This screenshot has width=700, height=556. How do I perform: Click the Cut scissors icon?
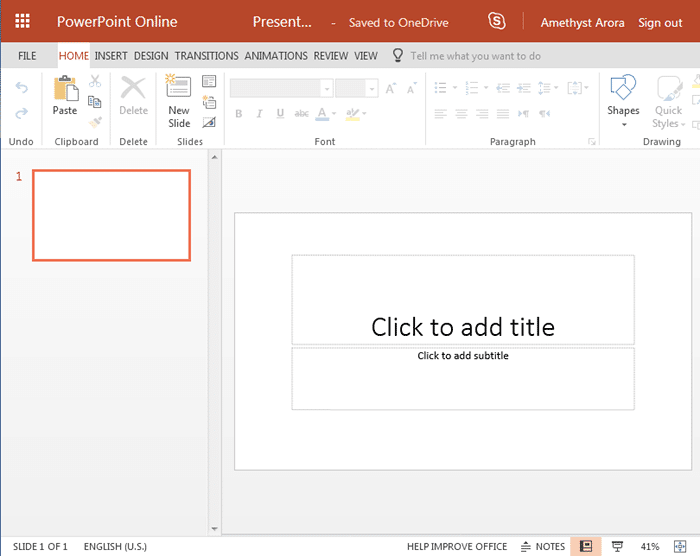click(x=95, y=81)
